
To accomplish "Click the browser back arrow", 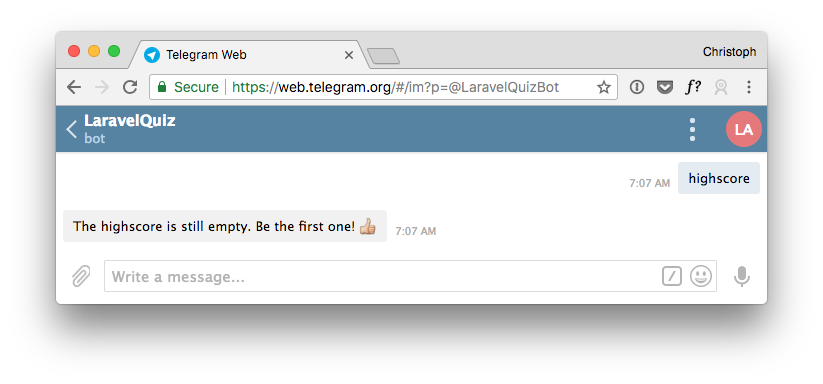I will [x=74, y=87].
